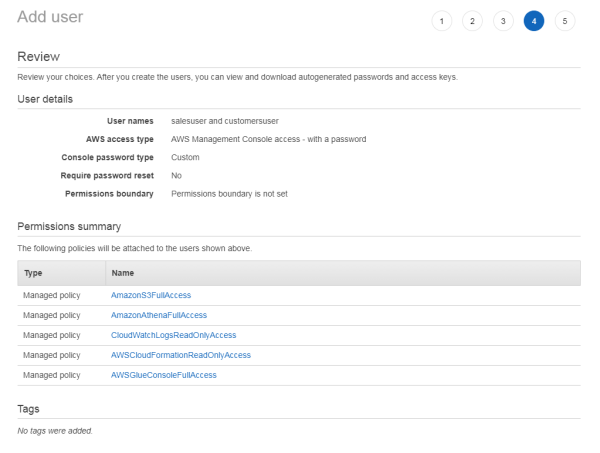Click the 'Permissions boundary is not set' text
600x453 pixels.
[x=229, y=193]
